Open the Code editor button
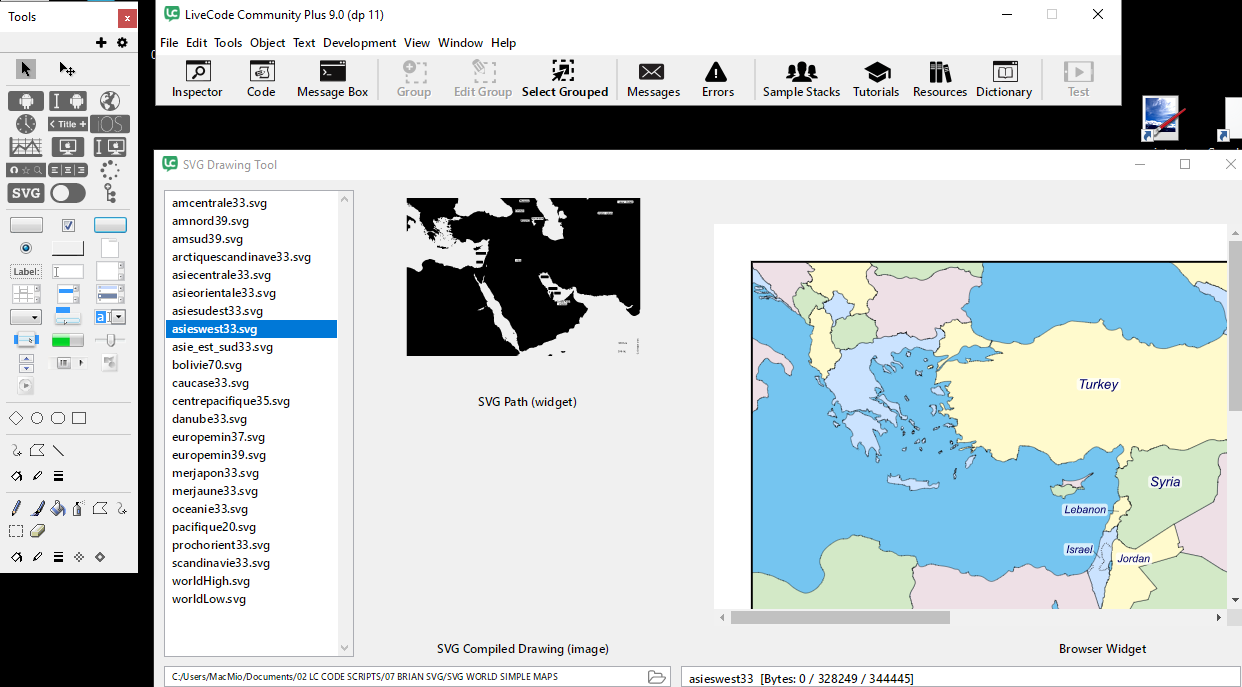The height and width of the screenshot is (687, 1242). [261, 79]
